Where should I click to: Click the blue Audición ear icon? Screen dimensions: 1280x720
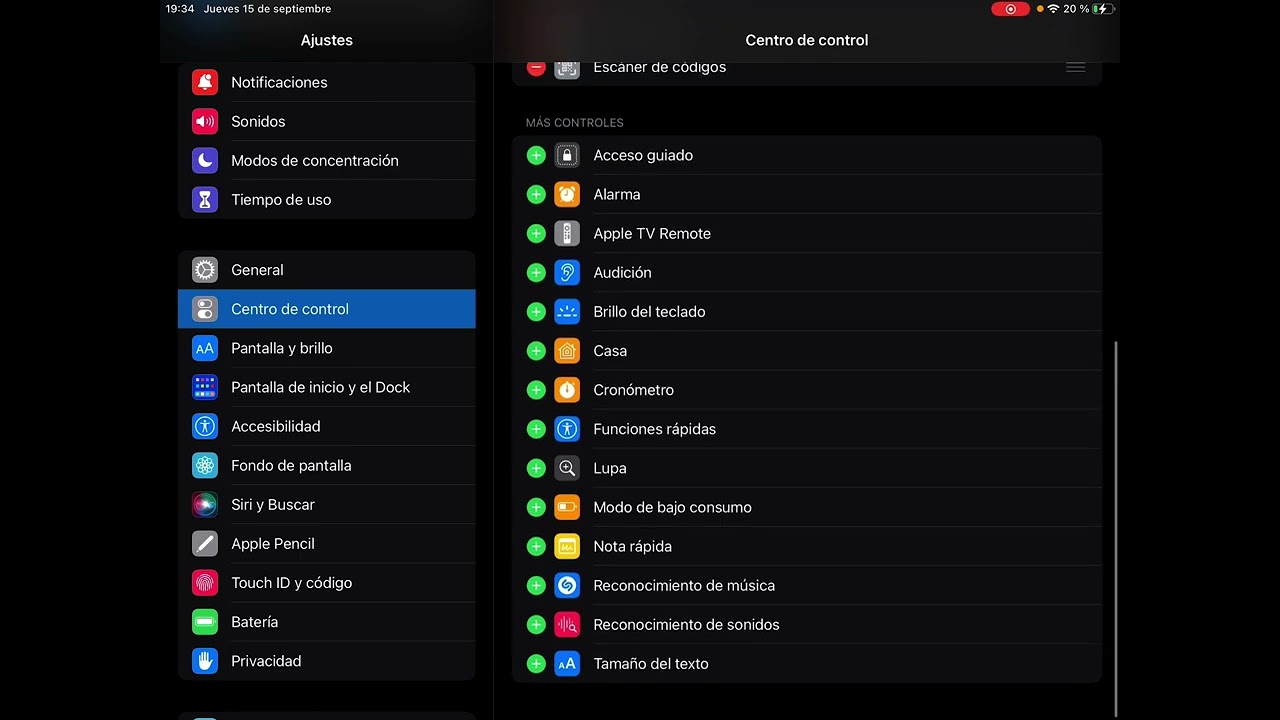click(567, 272)
